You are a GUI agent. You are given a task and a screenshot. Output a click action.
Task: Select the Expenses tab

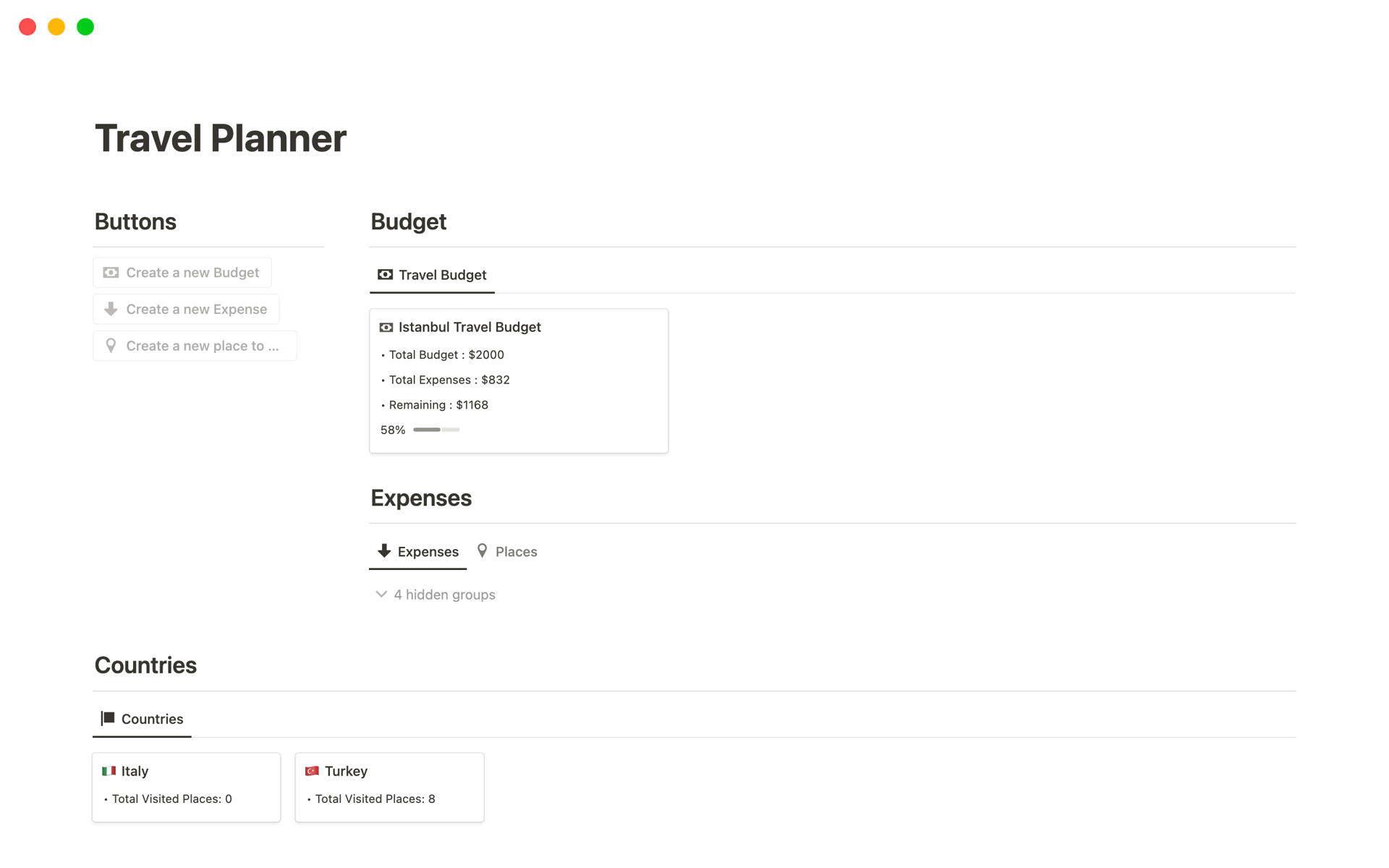(x=428, y=551)
